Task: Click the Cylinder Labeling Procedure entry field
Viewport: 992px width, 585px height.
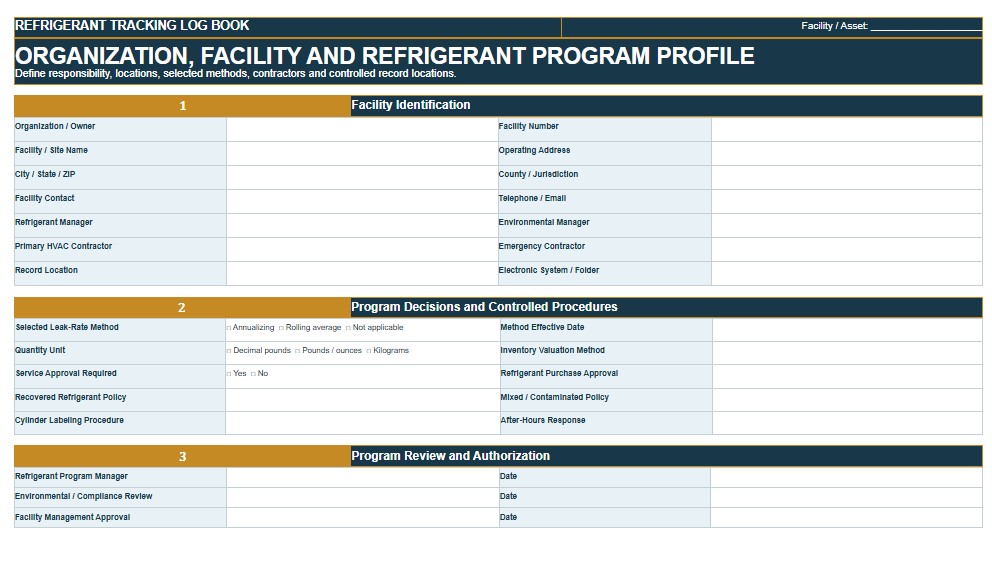Action: pyautogui.click(x=363, y=423)
